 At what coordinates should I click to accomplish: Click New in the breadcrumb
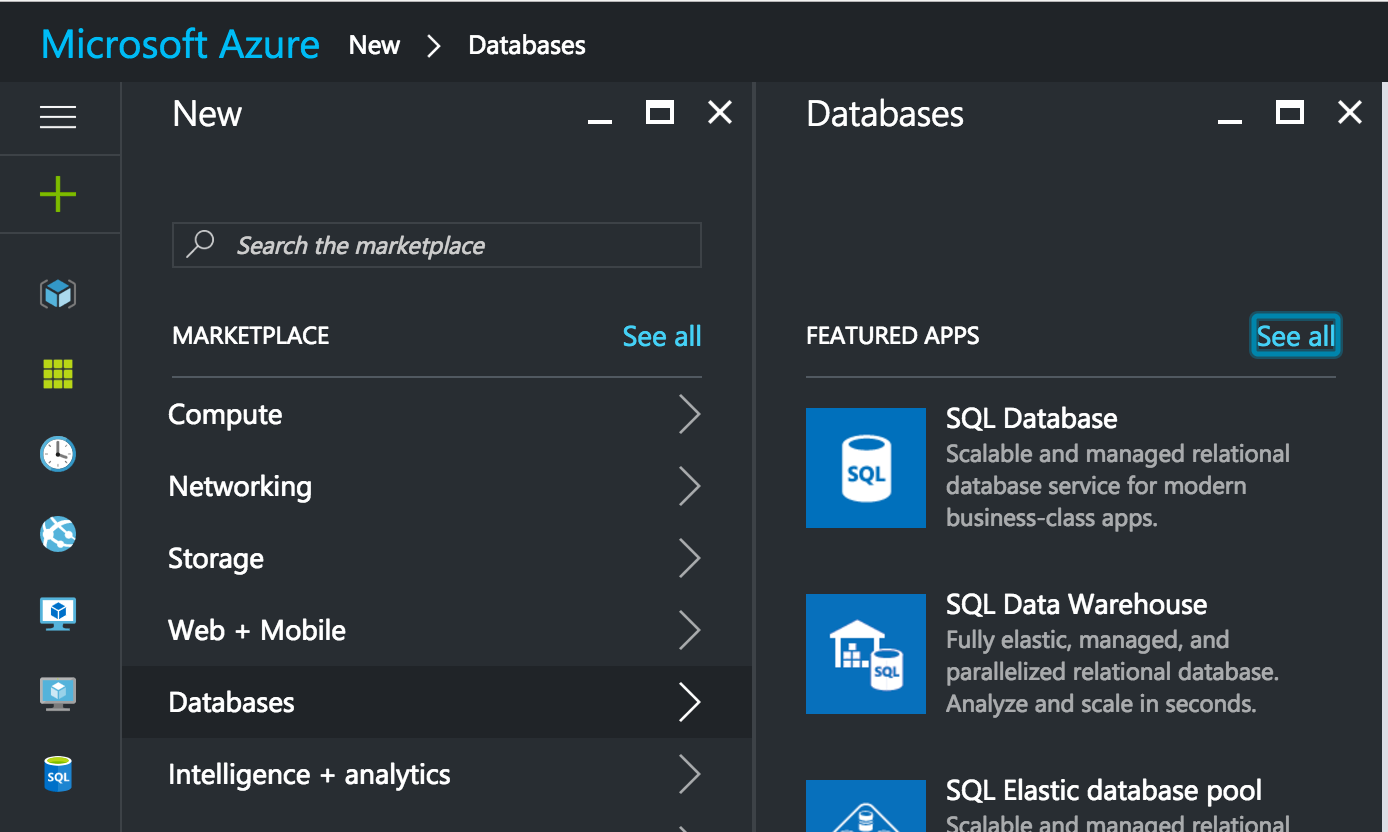[x=374, y=45]
